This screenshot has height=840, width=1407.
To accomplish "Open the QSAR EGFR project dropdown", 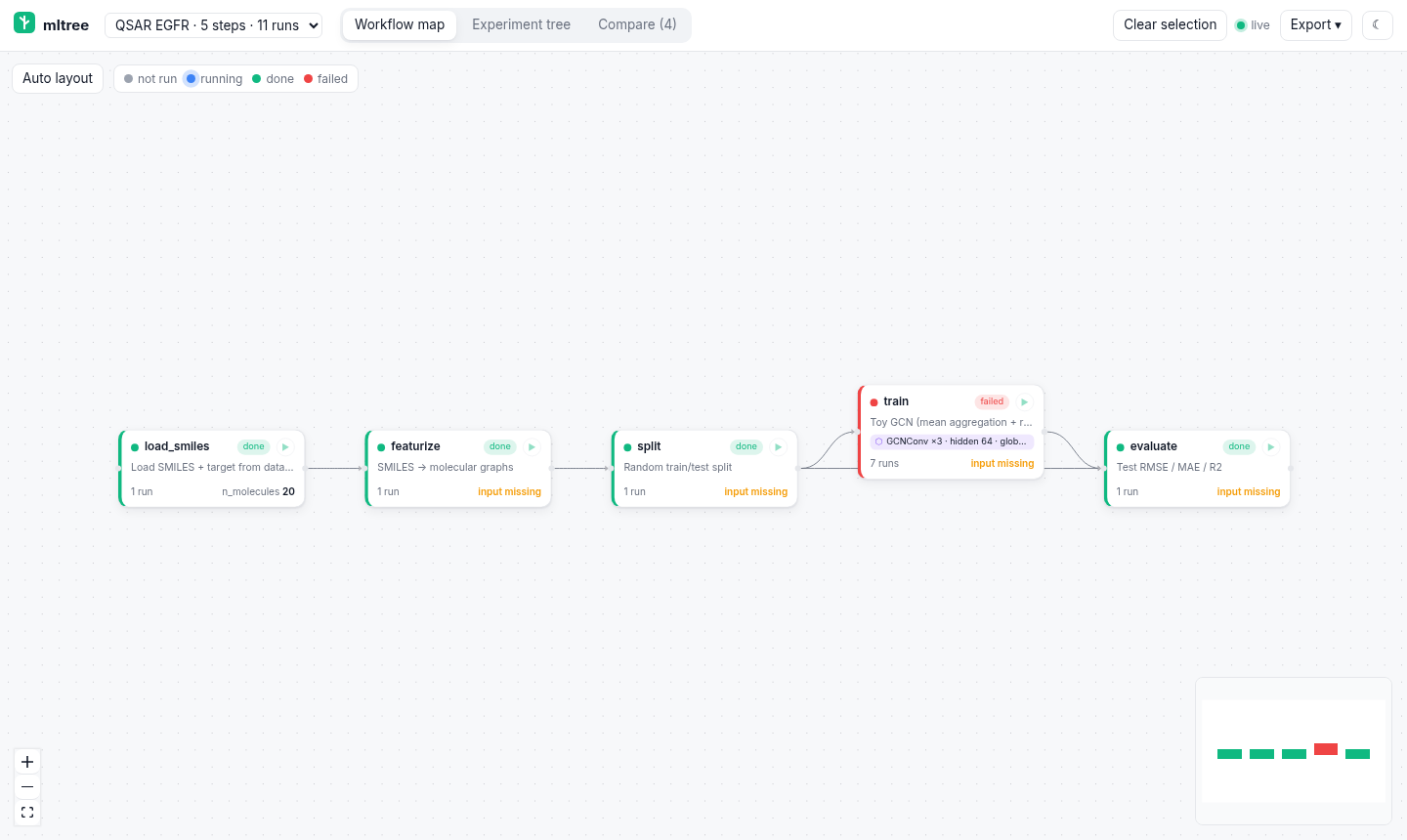I will point(214,25).
